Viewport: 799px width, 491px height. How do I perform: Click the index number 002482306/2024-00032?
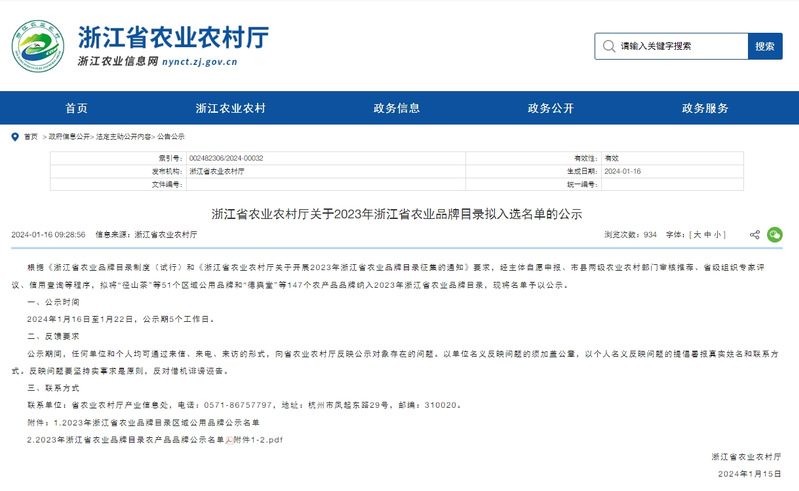pos(226,158)
